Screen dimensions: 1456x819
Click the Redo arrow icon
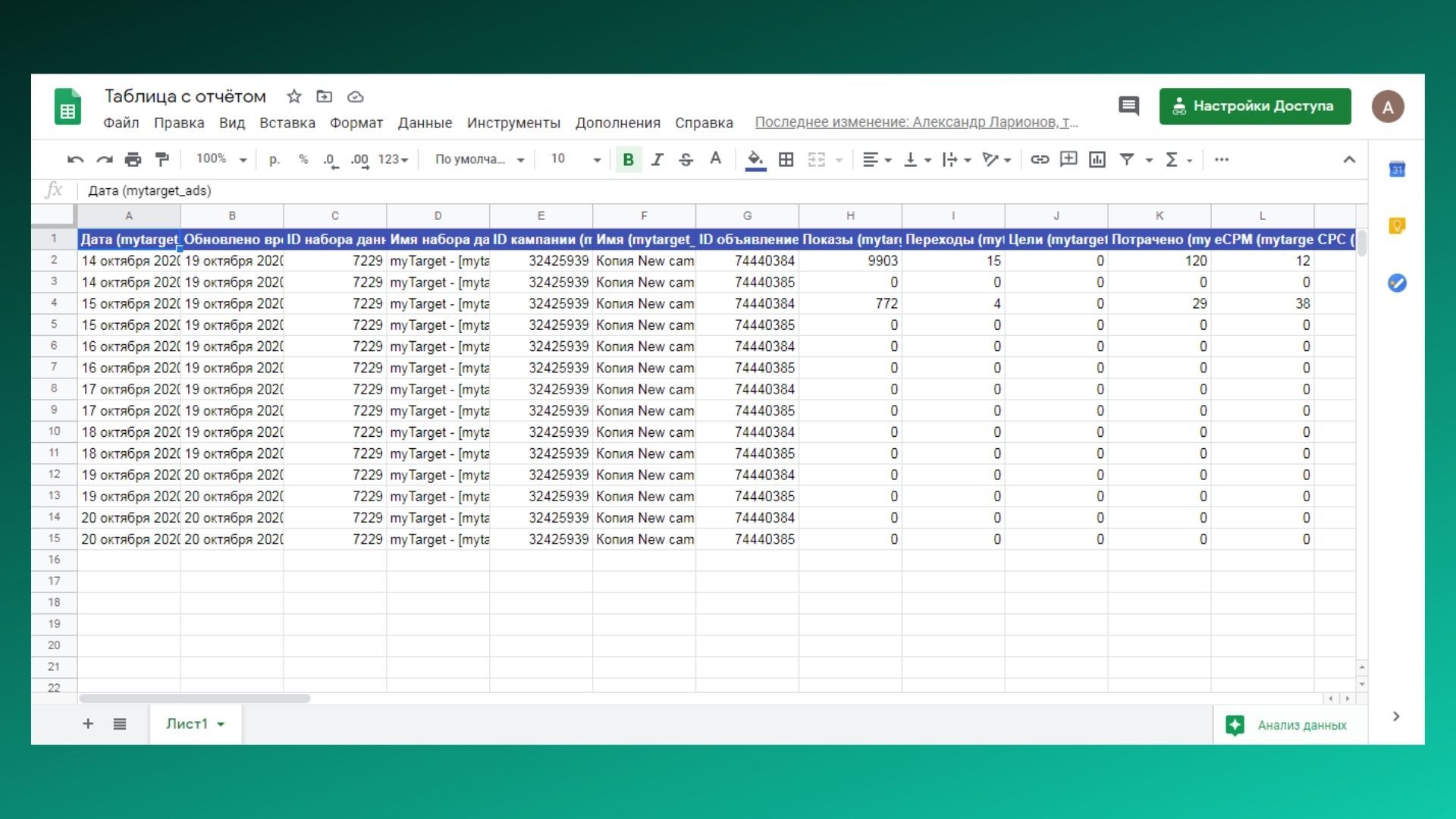point(104,160)
